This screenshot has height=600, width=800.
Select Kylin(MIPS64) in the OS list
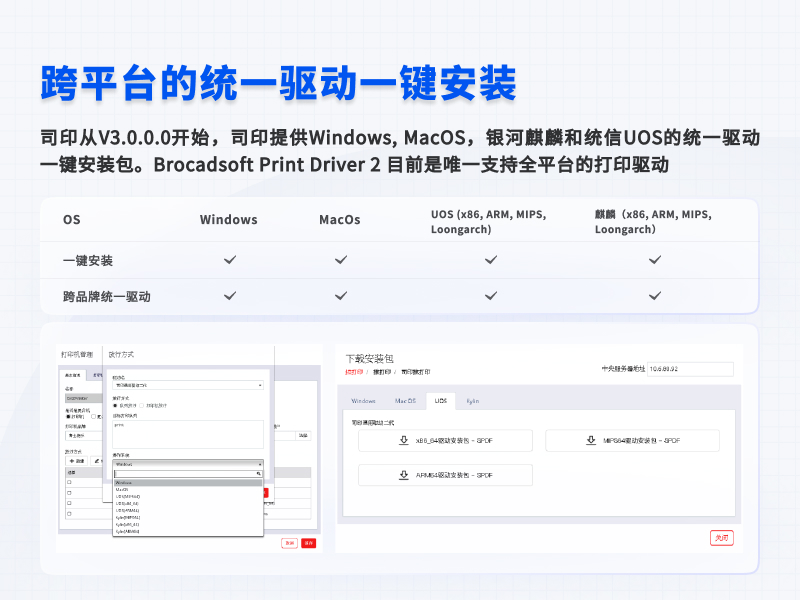(188, 517)
